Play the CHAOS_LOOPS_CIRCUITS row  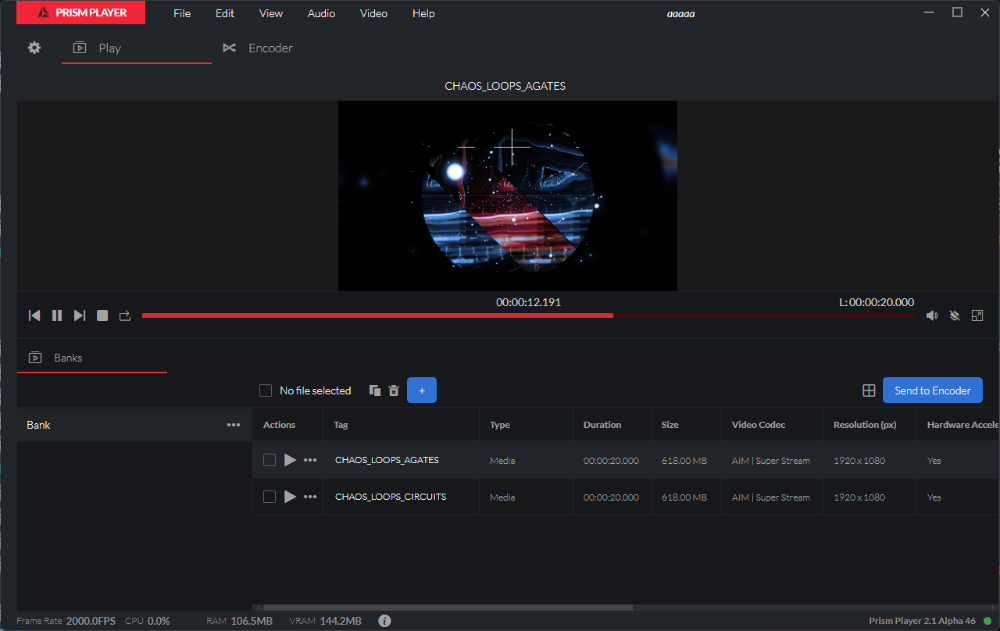click(290, 496)
